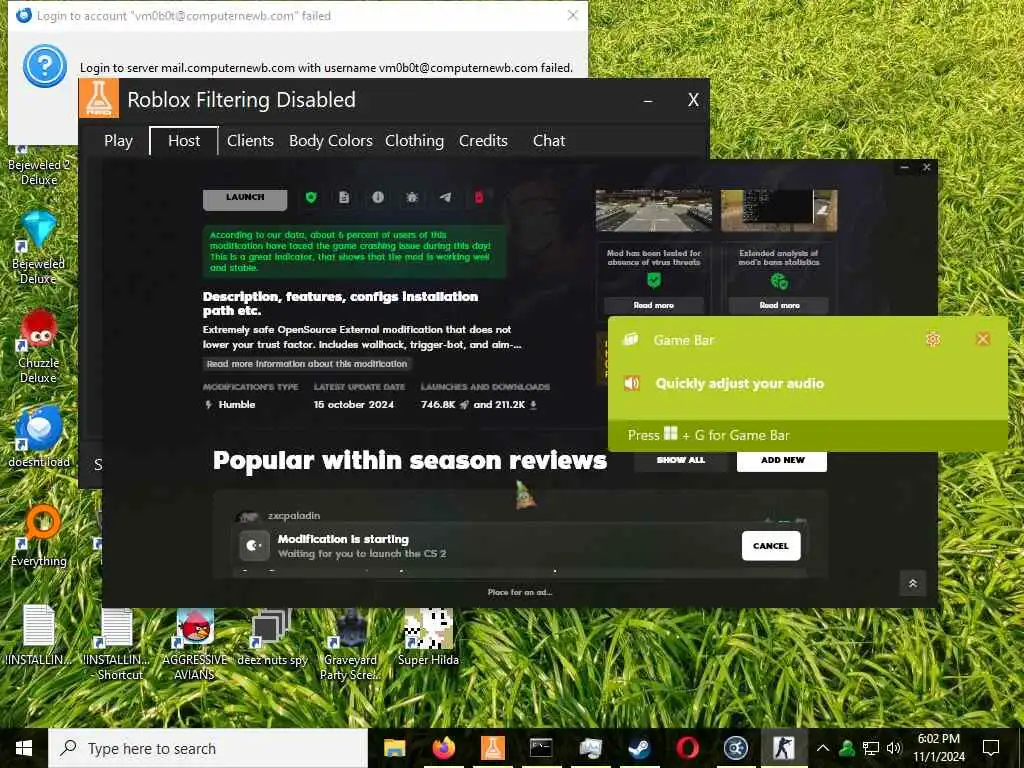Viewport: 1024px width, 768px height.
Task: Select the Bejeweled Deluxe desktop icon
Action: click(x=39, y=248)
